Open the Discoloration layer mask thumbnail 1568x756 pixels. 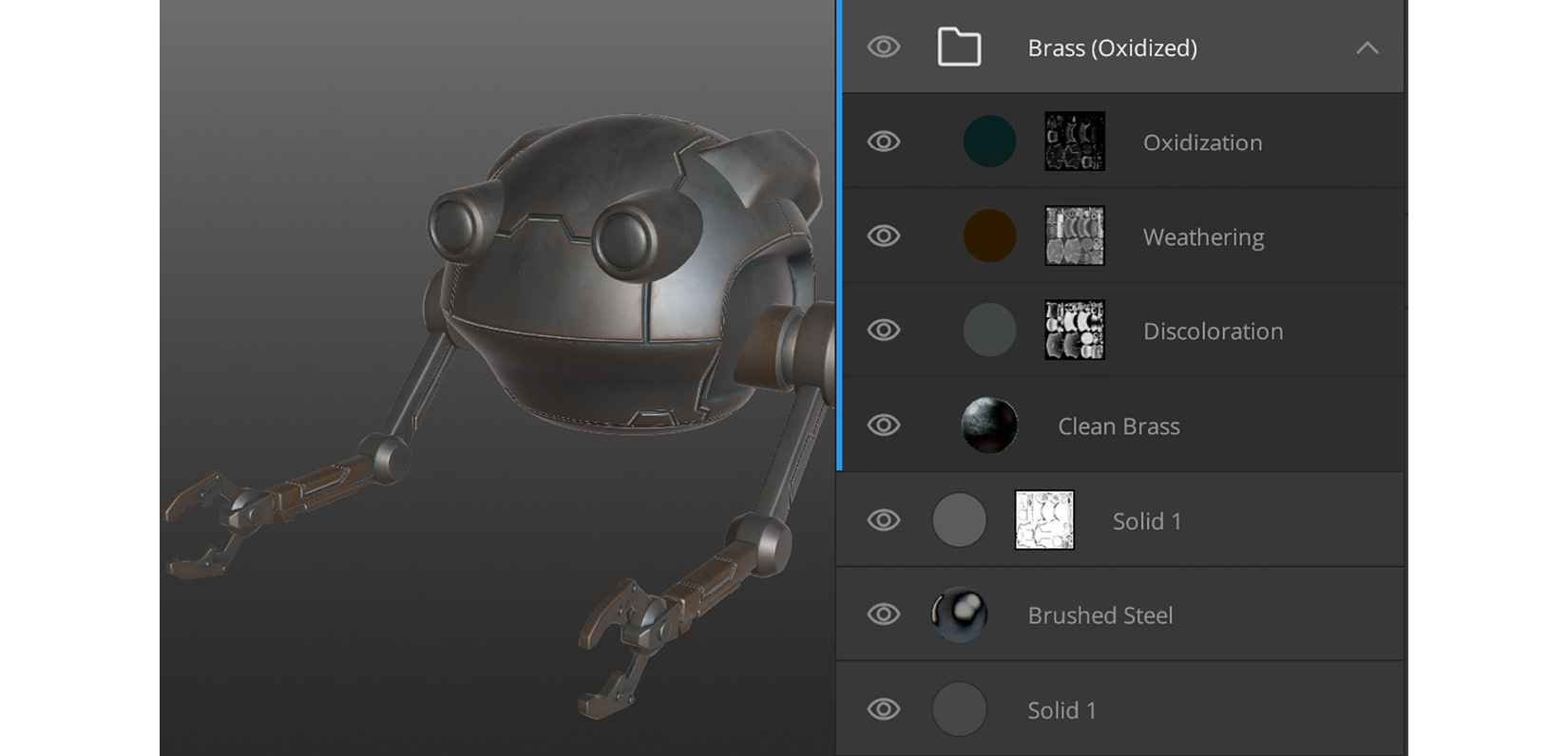1075,330
